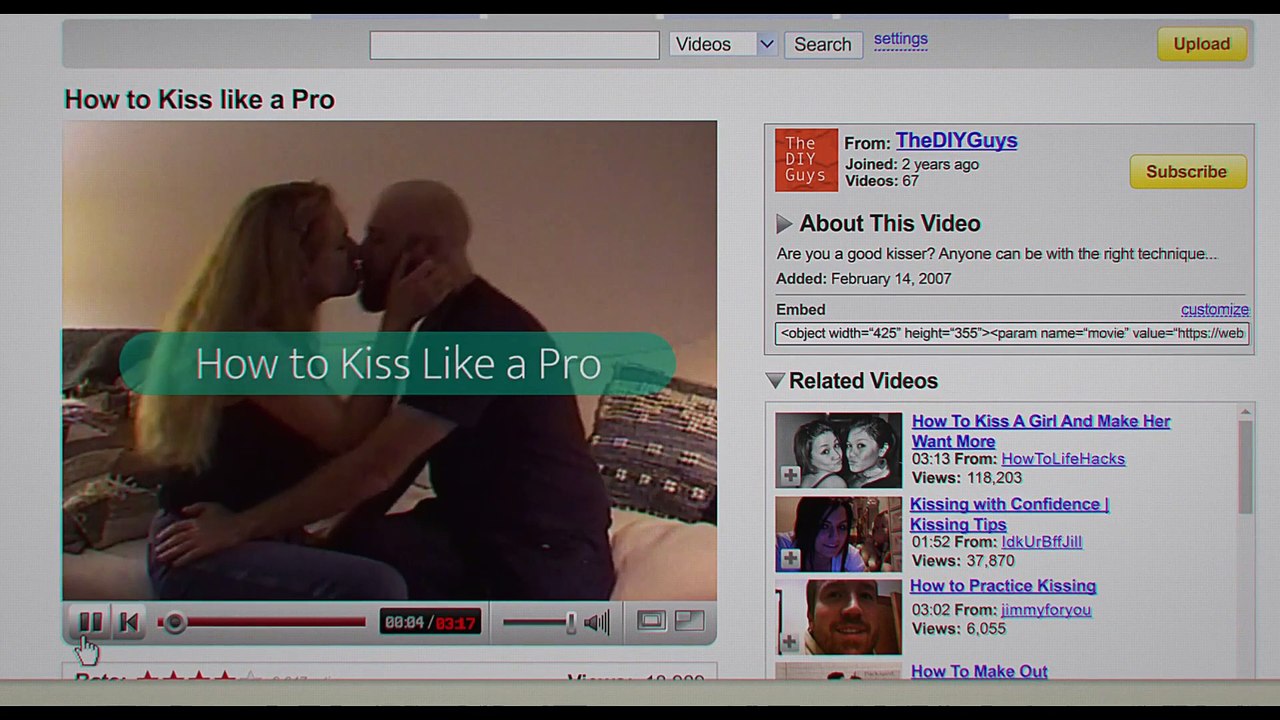The width and height of the screenshot is (1280, 720).
Task: Adjust the volume slider handle
Action: point(571,622)
